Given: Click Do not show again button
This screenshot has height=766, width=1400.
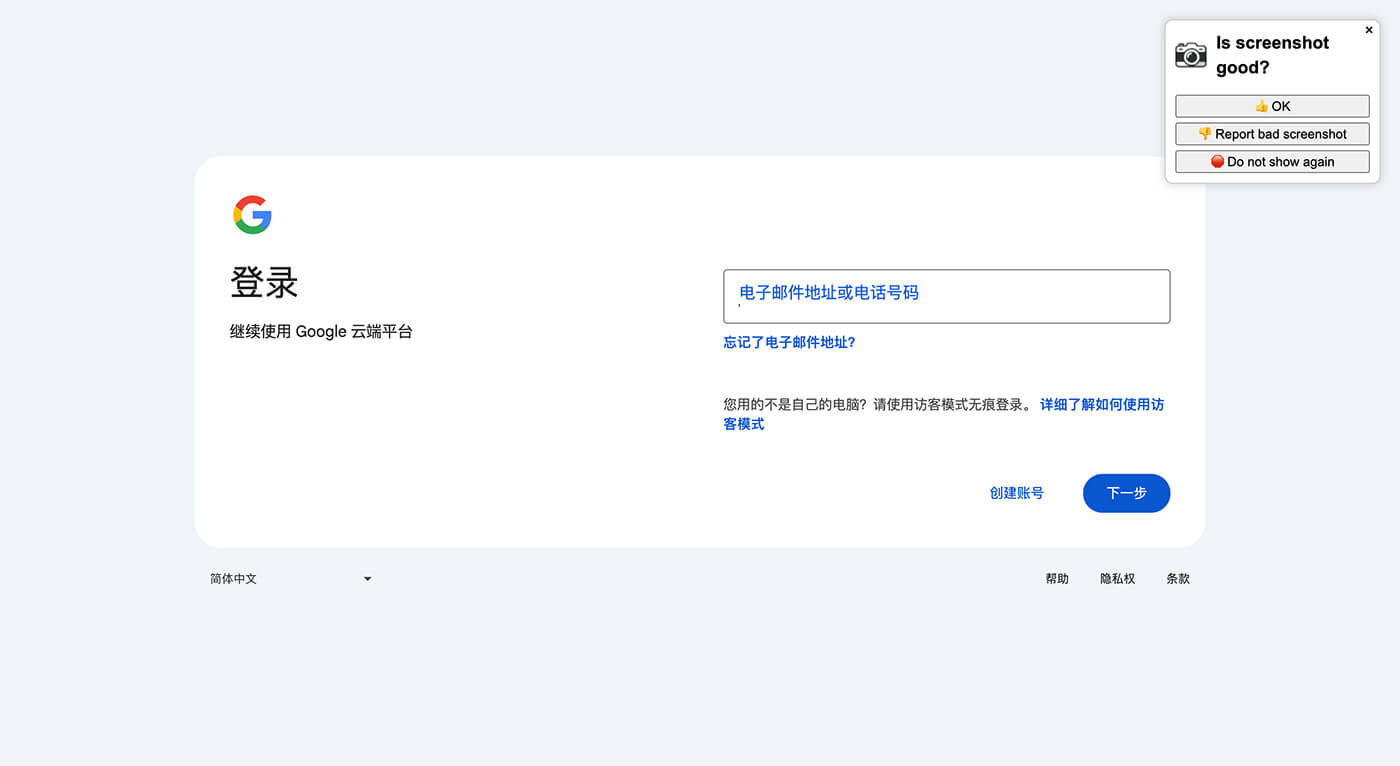Looking at the screenshot, I should pos(1272,162).
